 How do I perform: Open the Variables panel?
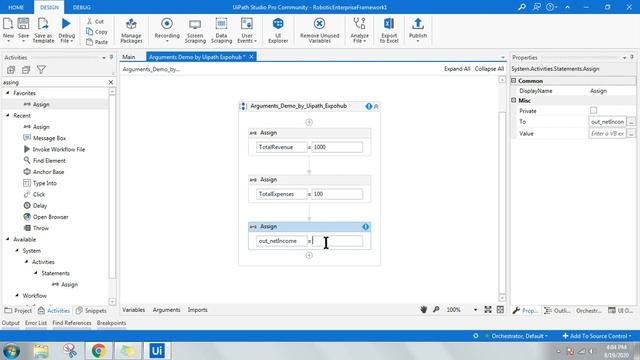(x=133, y=310)
